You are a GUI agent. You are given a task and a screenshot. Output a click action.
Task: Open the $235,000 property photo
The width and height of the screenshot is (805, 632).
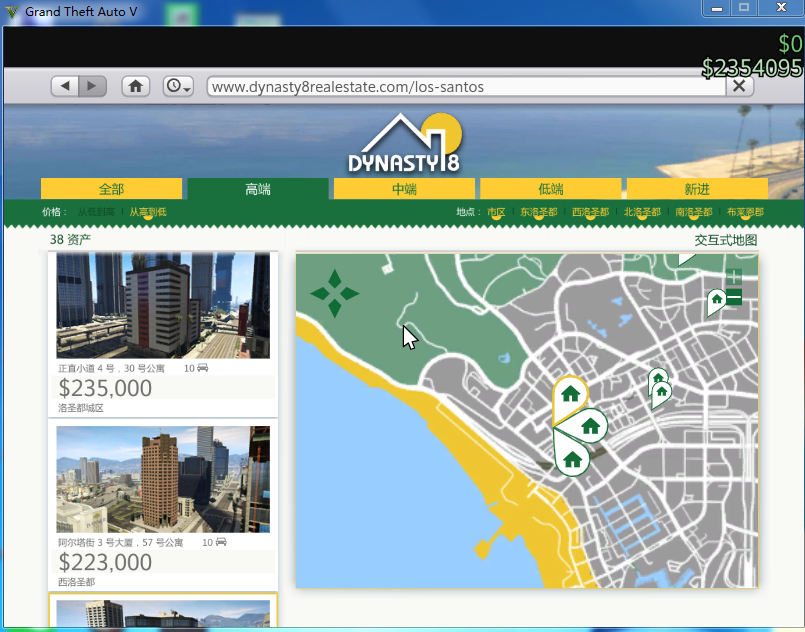coord(163,305)
